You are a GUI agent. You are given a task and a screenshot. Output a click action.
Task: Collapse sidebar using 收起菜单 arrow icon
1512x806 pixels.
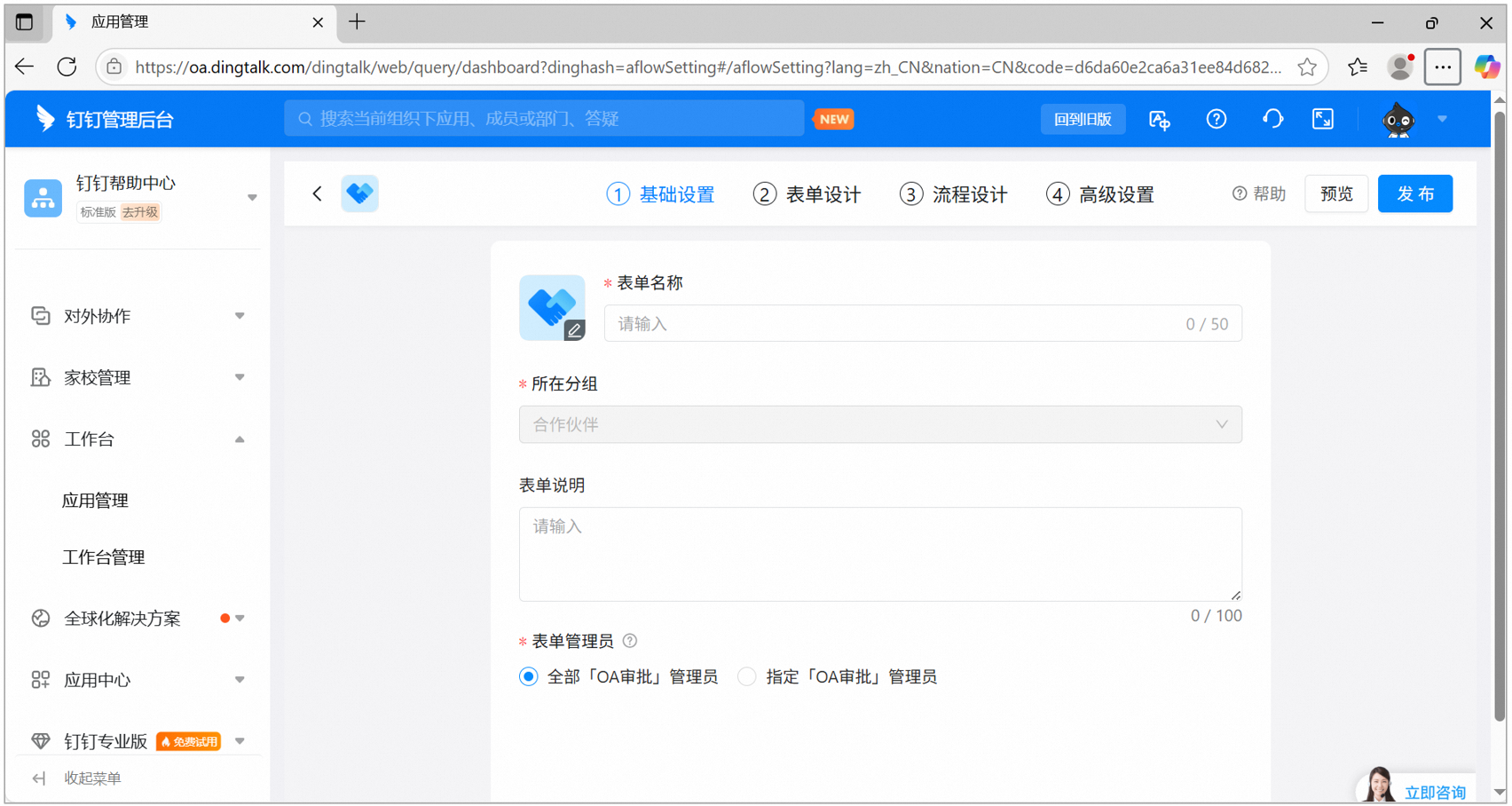pos(39,778)
